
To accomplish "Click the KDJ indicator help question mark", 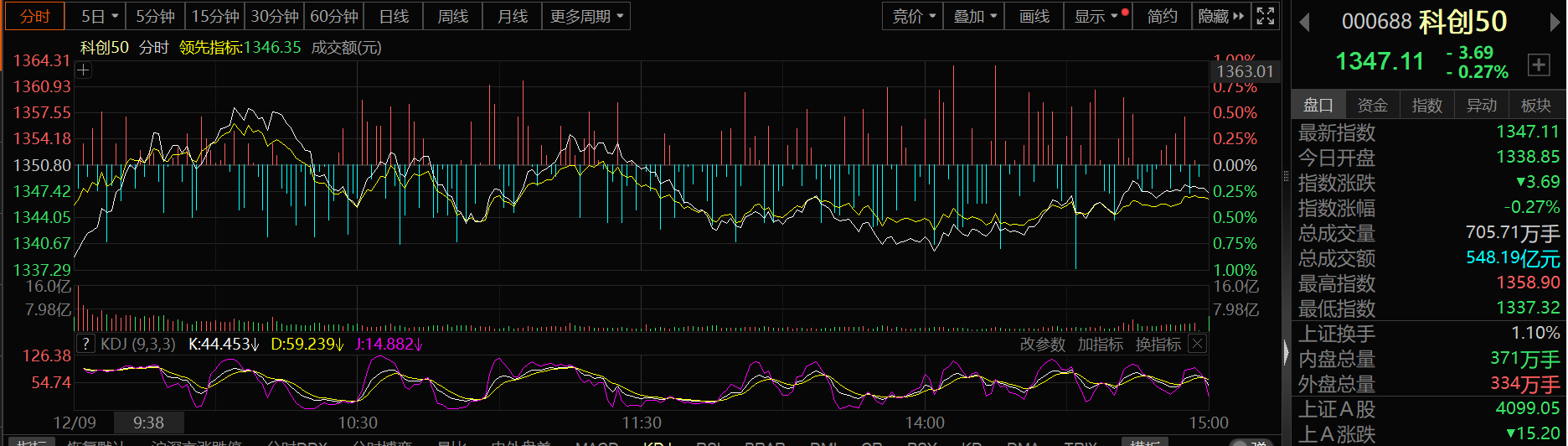I will click(x=85, y=344).
